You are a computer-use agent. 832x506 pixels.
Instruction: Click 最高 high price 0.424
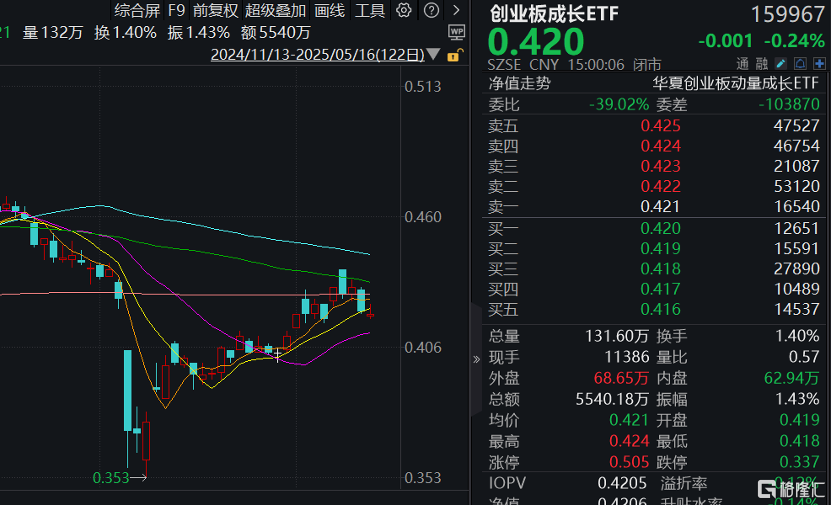[629, 441]
